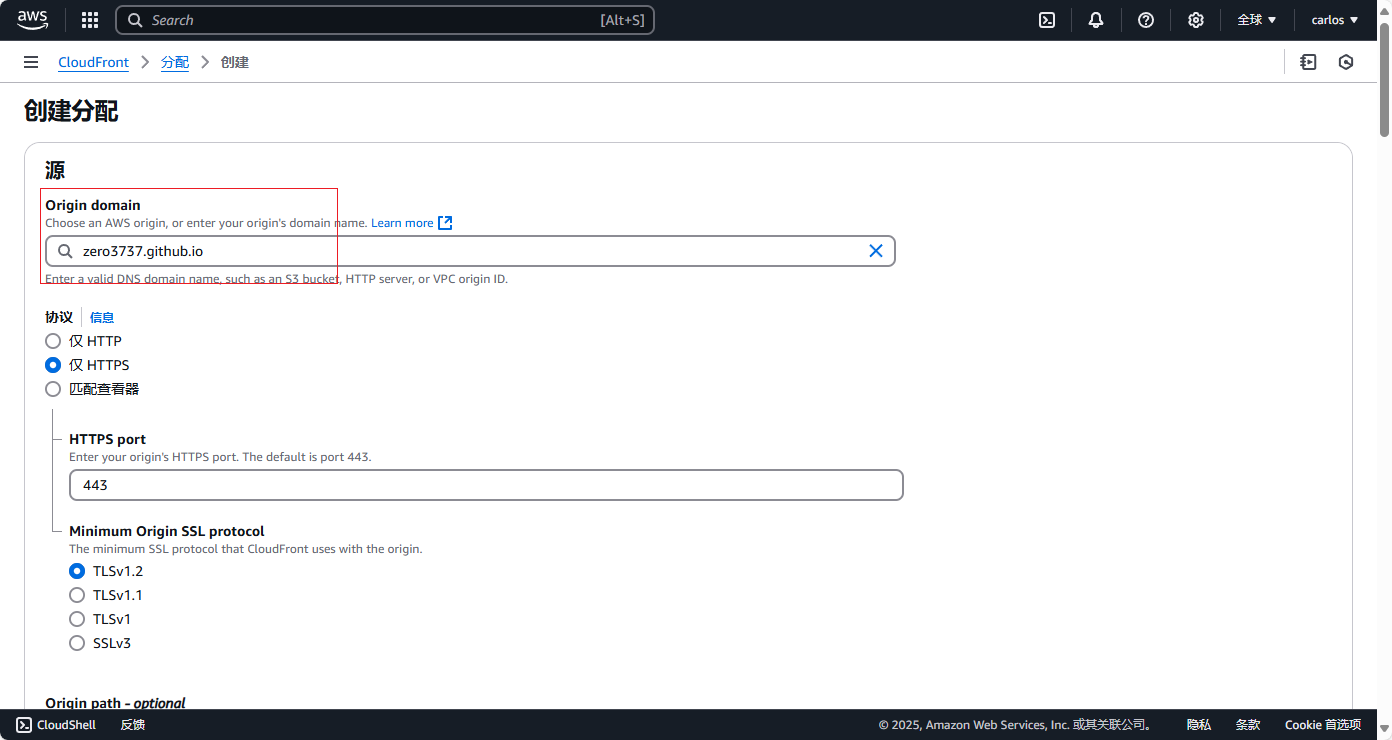Go to 分配 breadcrumb link
Screen dimensions: 1392x740
tap(175, 62)
